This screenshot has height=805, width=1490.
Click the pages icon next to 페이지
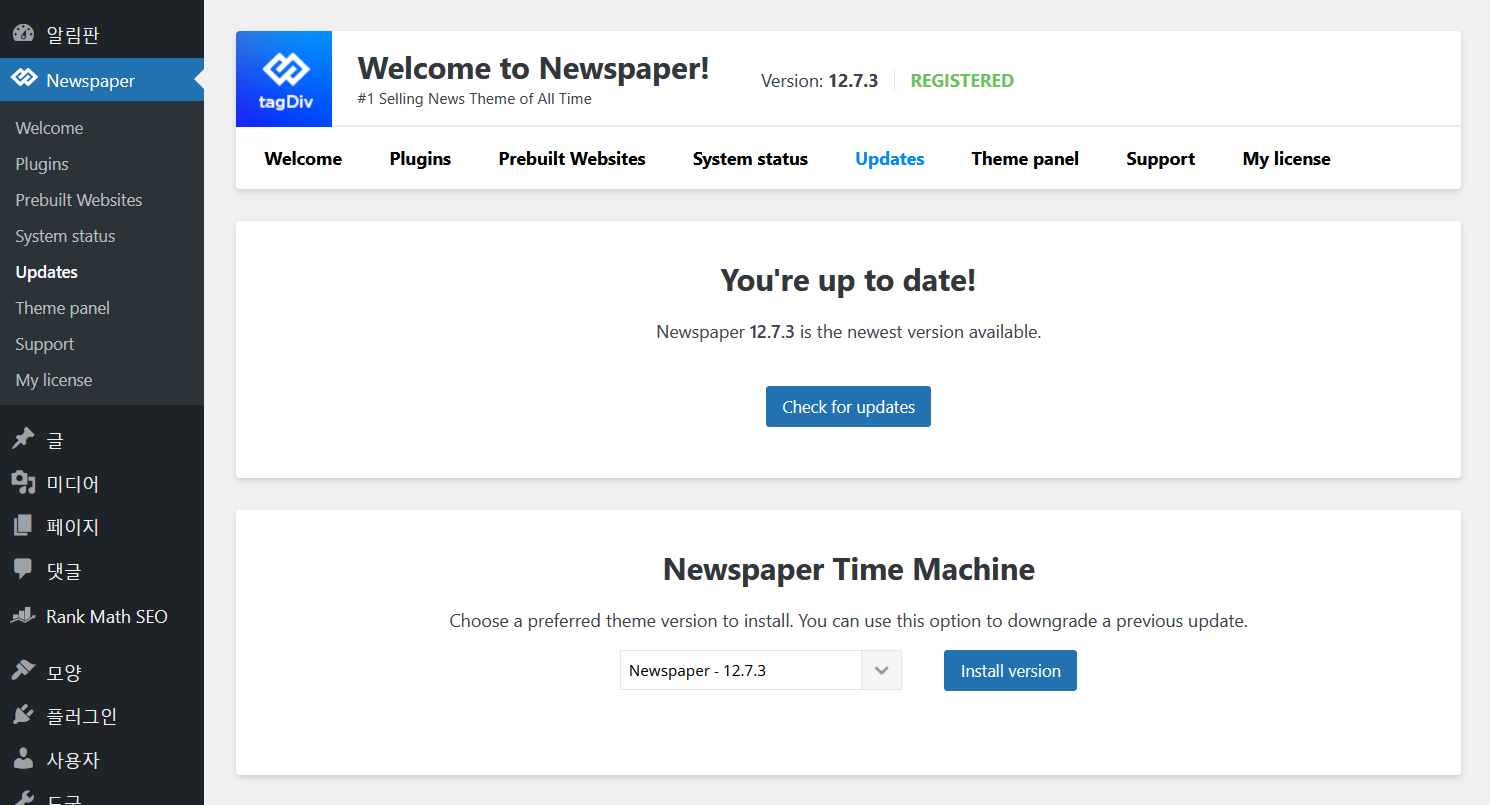pyautogui.click(x=23, y=526)
